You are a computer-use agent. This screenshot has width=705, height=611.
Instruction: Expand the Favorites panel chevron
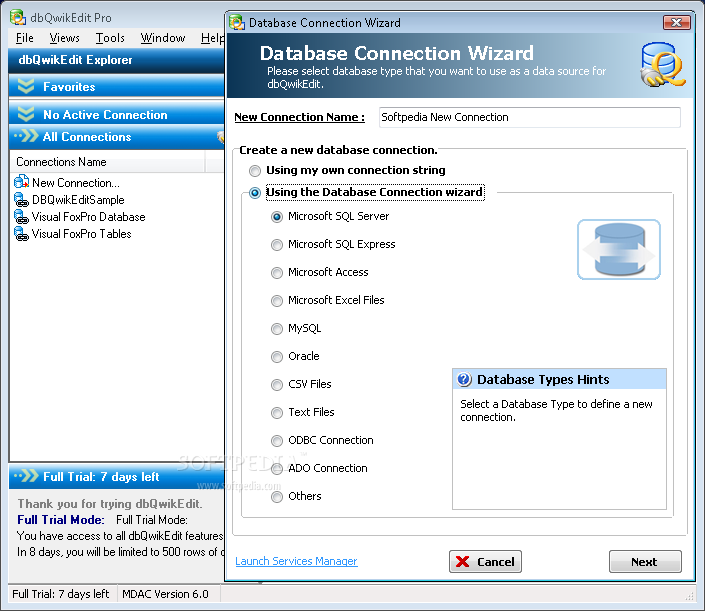(26, 86)
